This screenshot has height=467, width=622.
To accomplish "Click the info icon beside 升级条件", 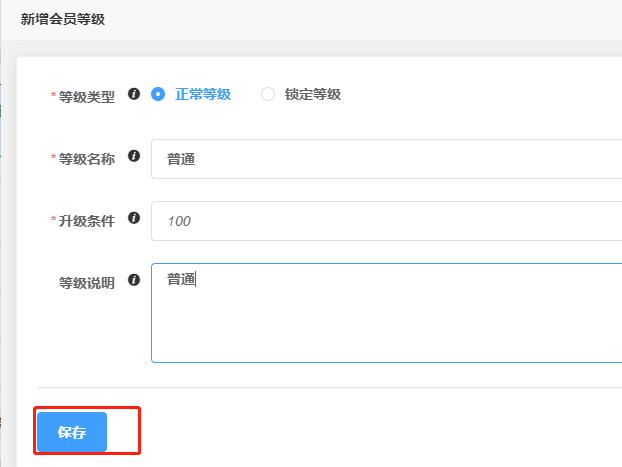I will [x=134, y=218].
